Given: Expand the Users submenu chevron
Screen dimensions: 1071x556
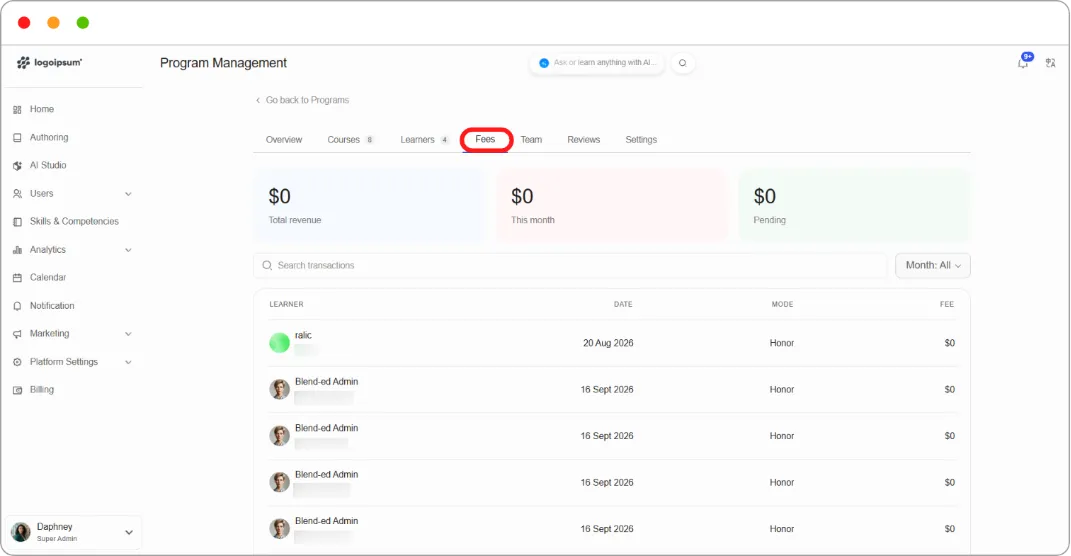Looking at the screenshot, I should (128, 194).
